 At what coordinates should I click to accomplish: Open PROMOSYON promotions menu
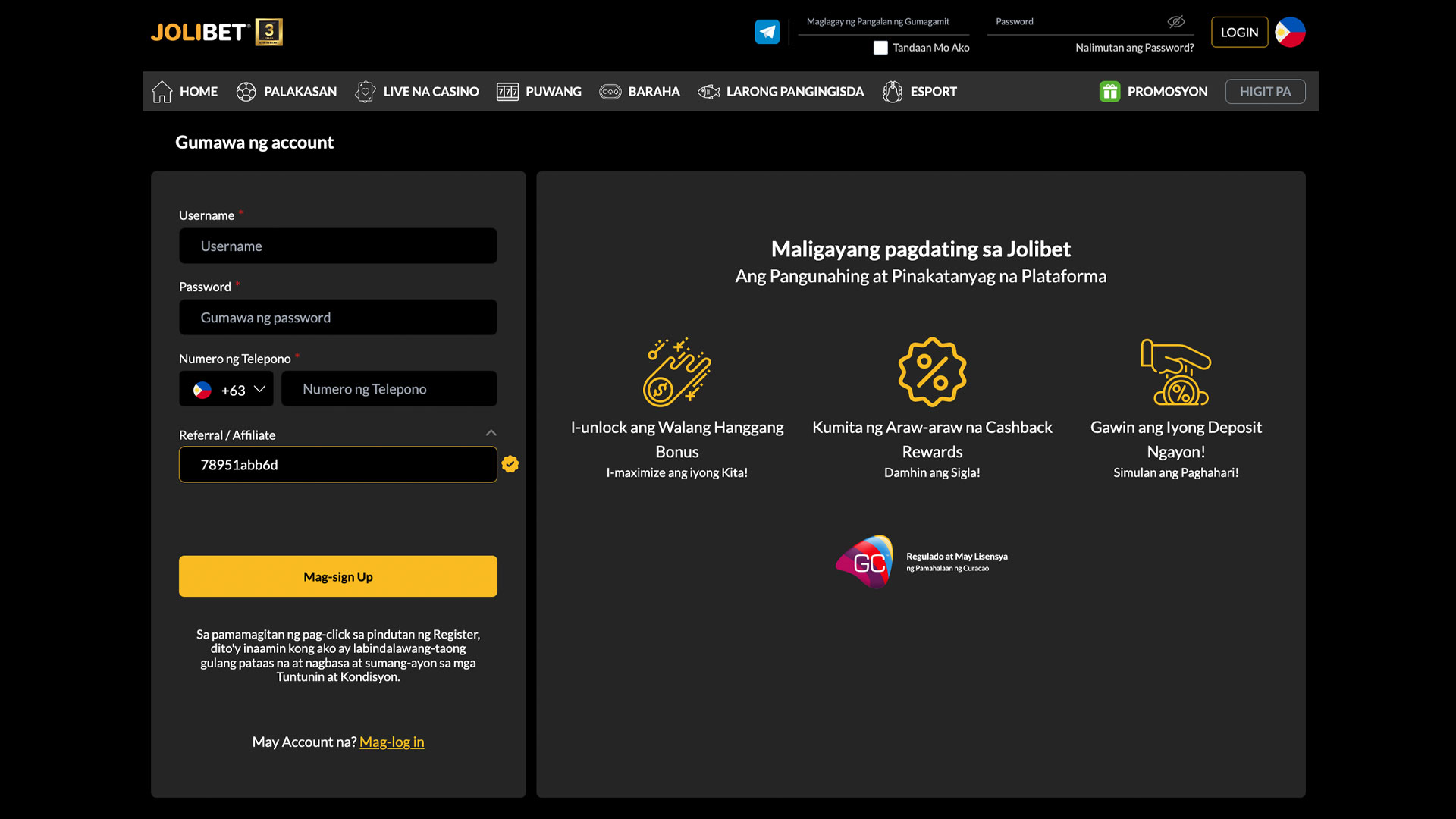(x=1153, y=92)
